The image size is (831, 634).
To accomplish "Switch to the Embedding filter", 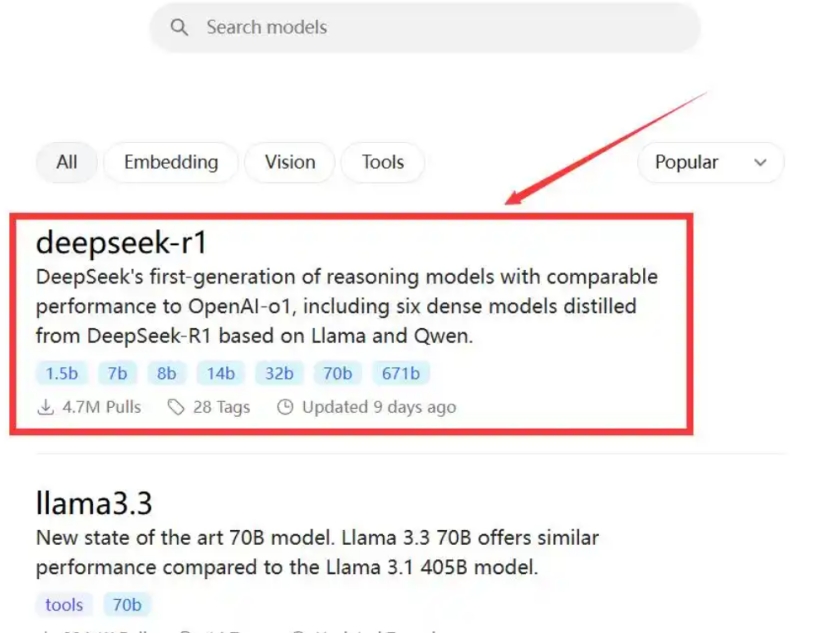I will (171, 162).
